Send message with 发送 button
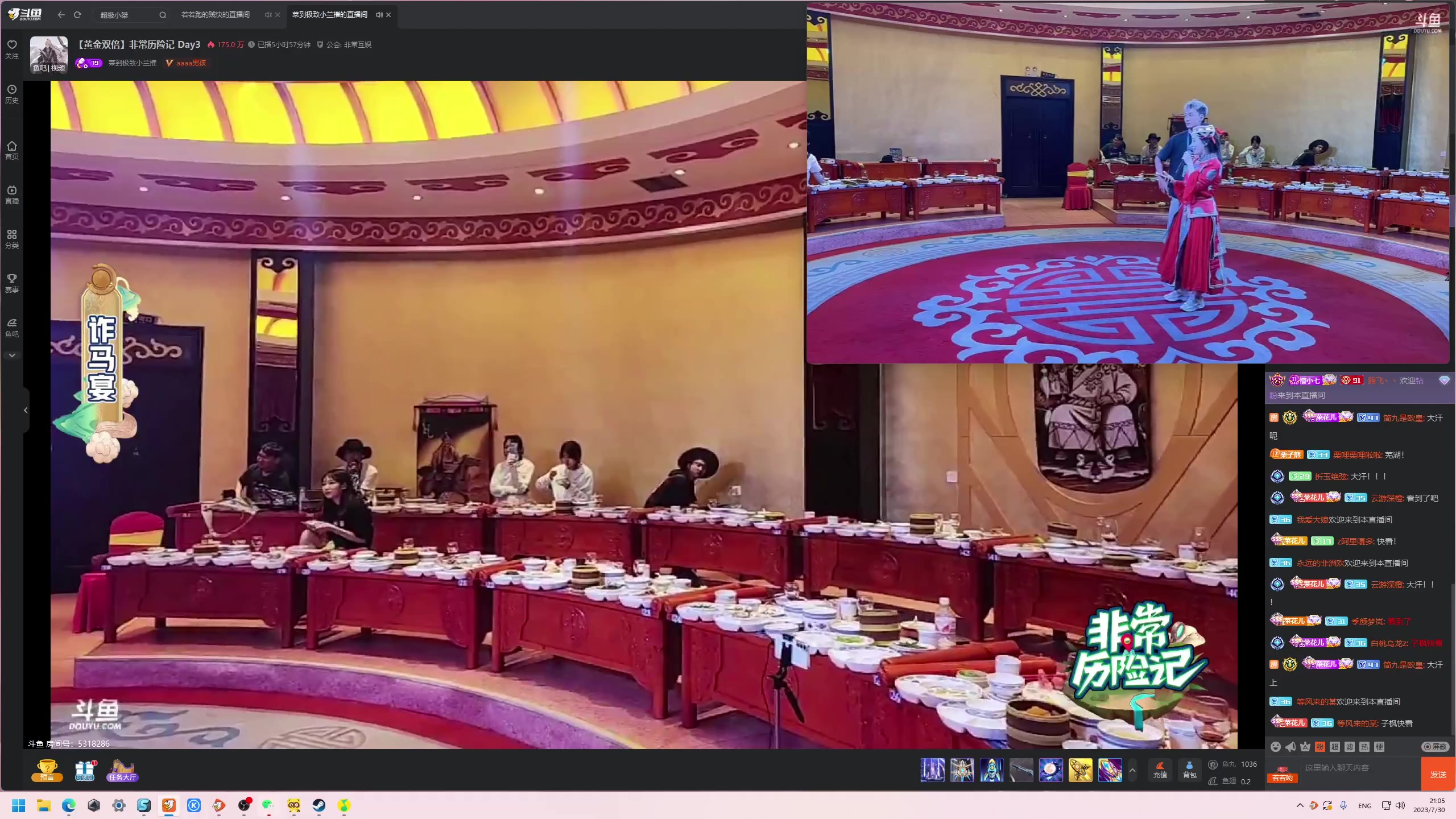This screenshot has height=819, width=1456. [1438, 774]
